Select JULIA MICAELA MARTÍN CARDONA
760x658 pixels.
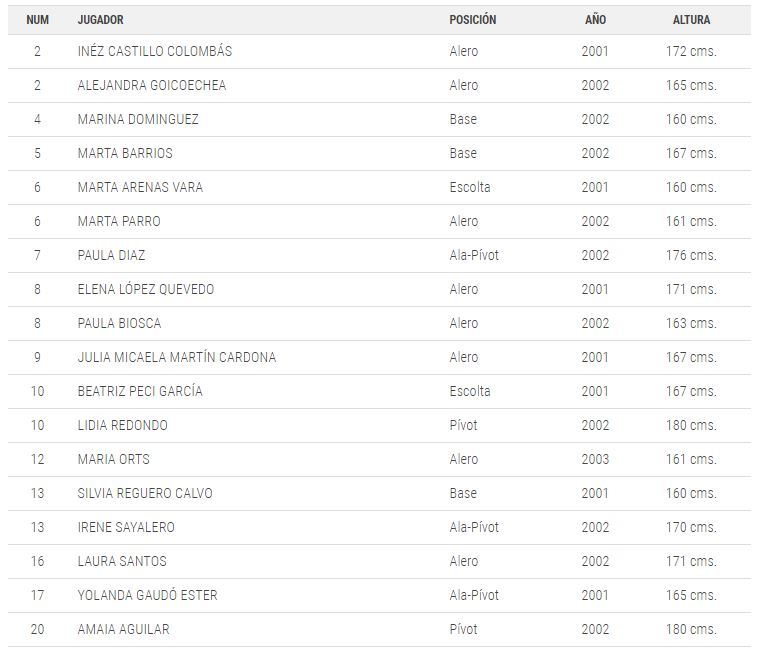click(x=177, y=357)
